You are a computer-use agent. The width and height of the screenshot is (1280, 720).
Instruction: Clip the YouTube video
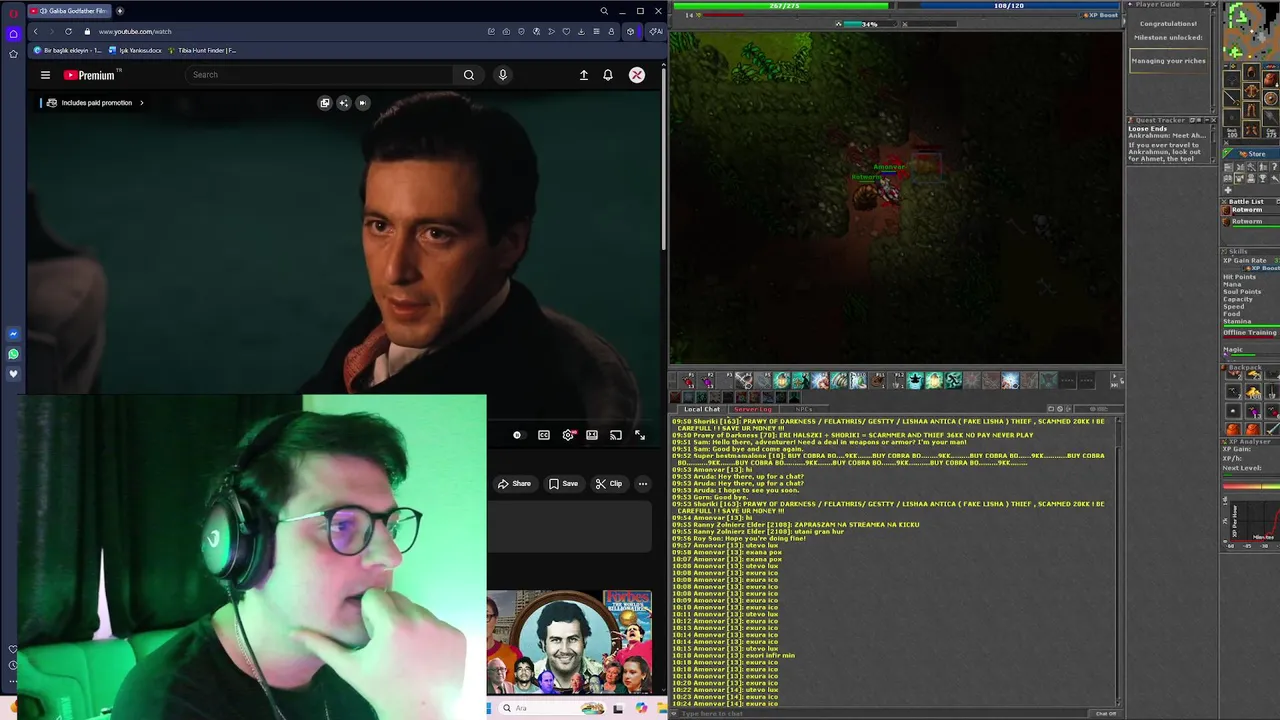coord(609,484)
